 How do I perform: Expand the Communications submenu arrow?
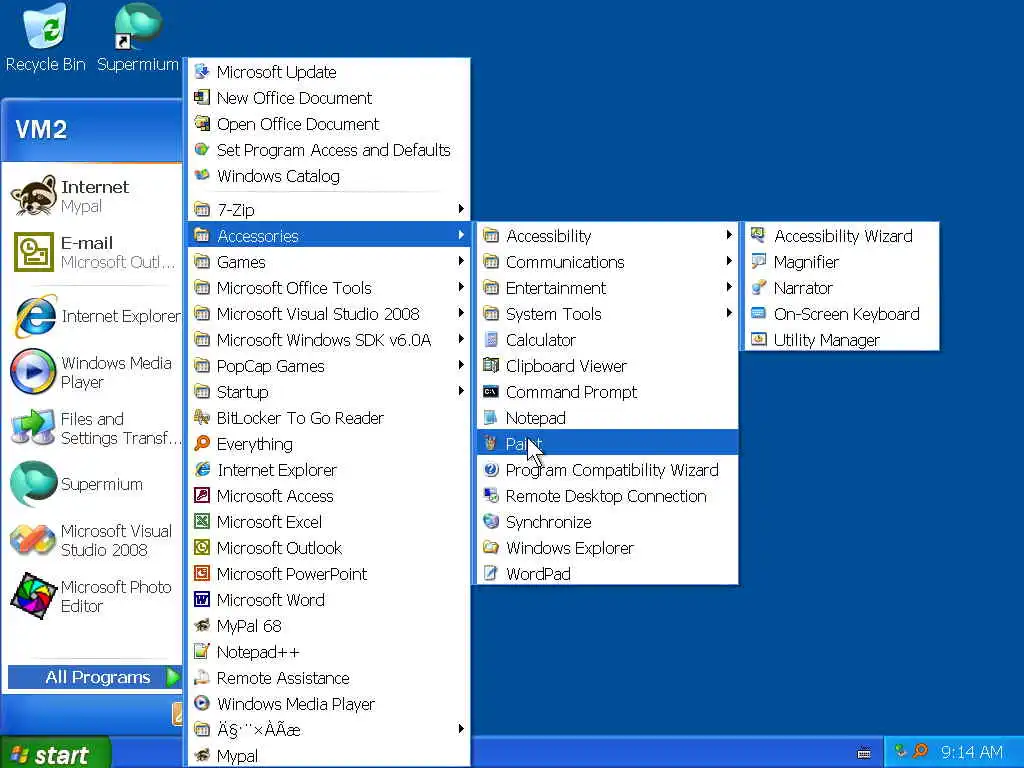(x=729, y=261)
